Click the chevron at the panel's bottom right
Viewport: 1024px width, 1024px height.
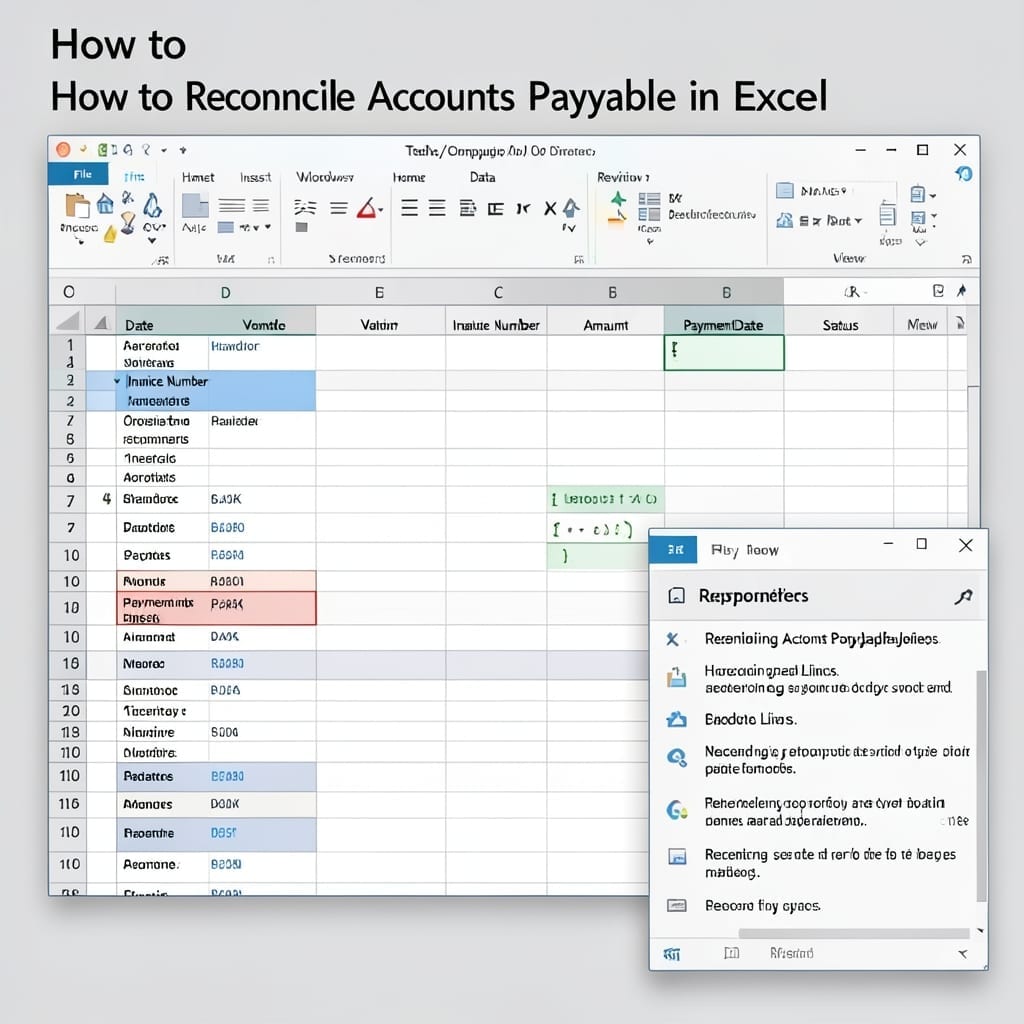(x=963, y=954)
